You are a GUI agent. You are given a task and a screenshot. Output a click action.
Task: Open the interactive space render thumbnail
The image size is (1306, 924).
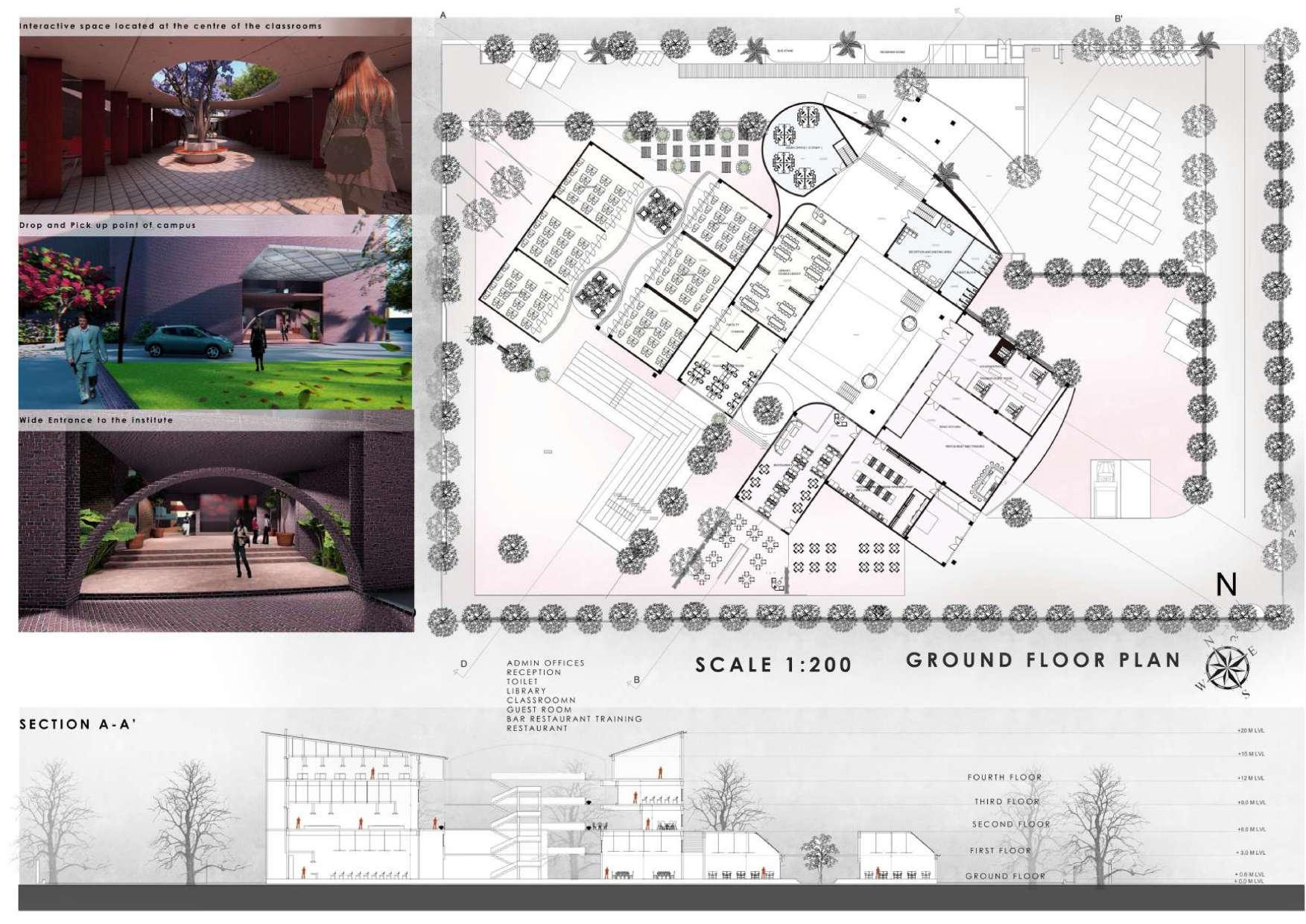coord(215,116)
